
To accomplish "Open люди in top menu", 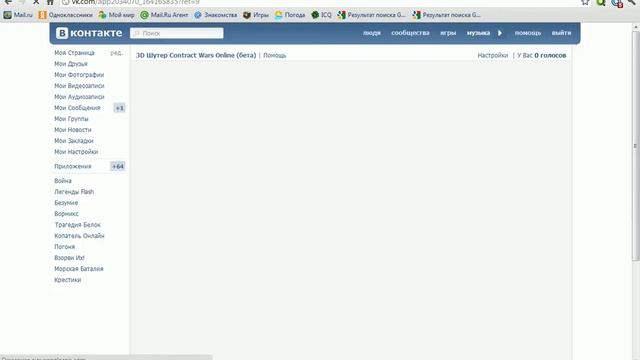I will pyautogui.click(x=372, y=33).
